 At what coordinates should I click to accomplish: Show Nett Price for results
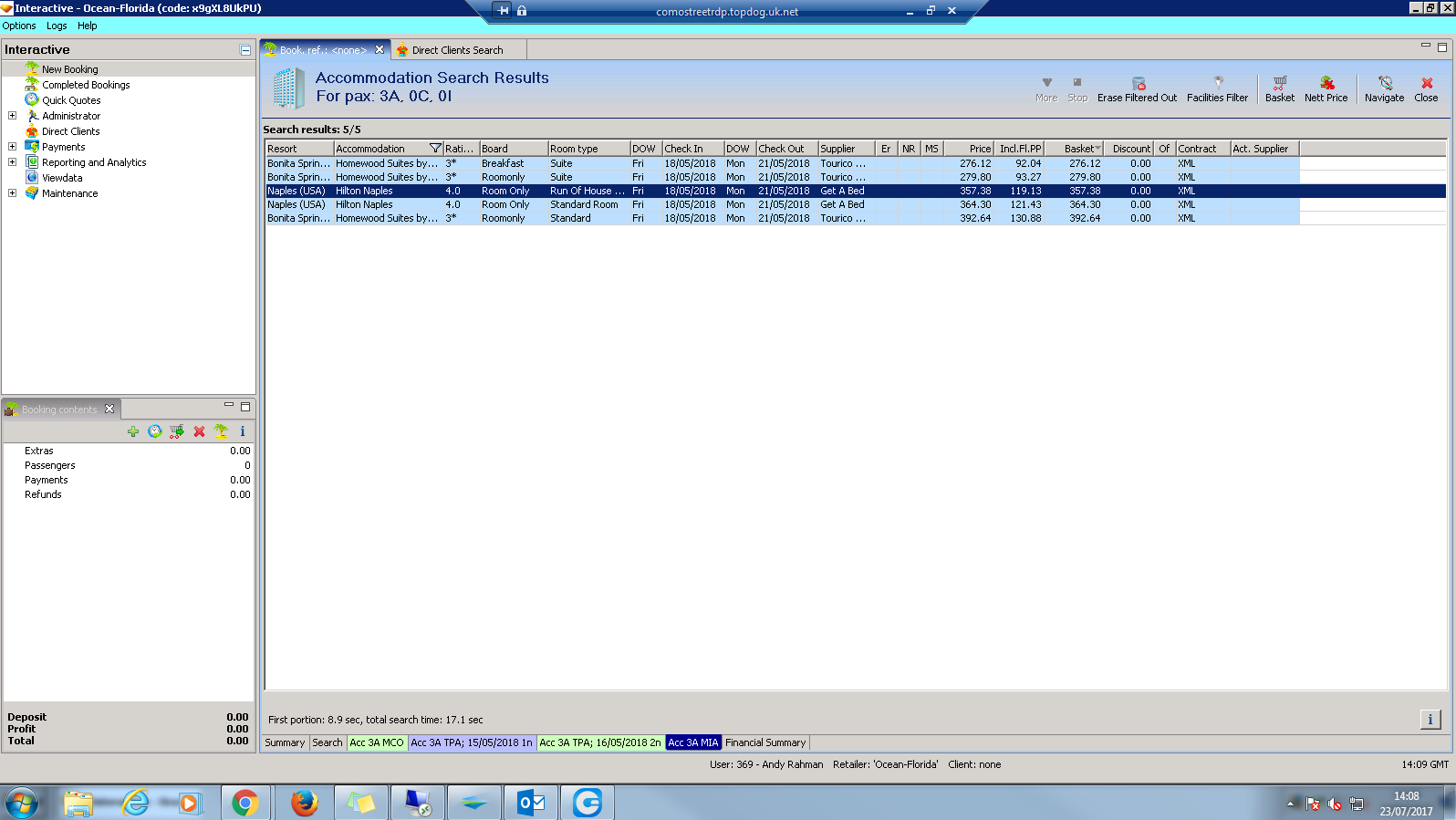[x=1326, y=88]
